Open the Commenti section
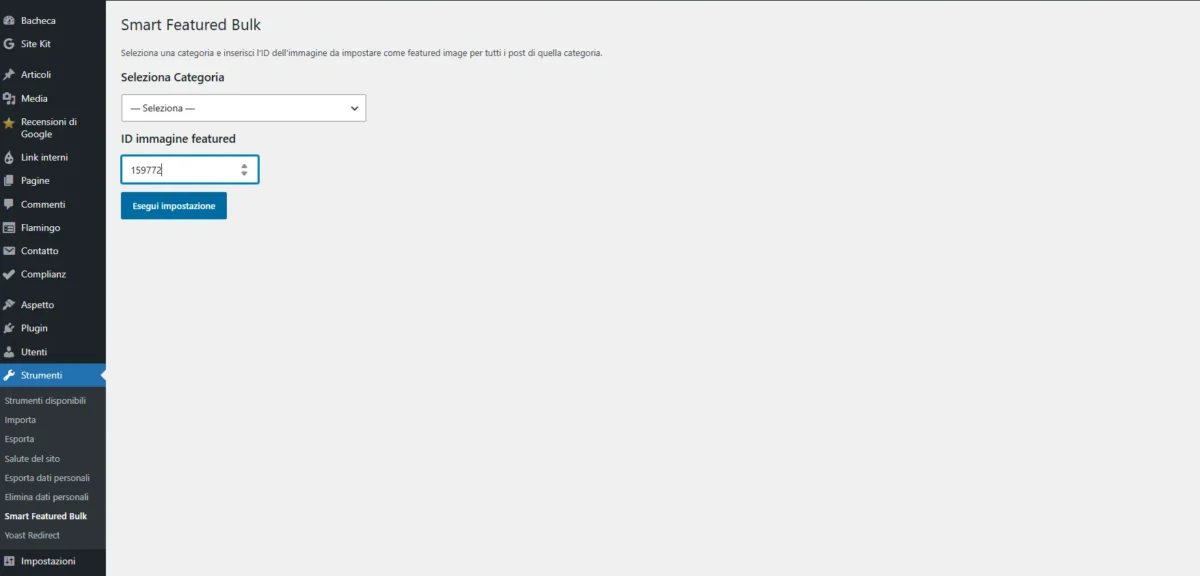This screenshot has height=576, width=1200. (53, 204)
